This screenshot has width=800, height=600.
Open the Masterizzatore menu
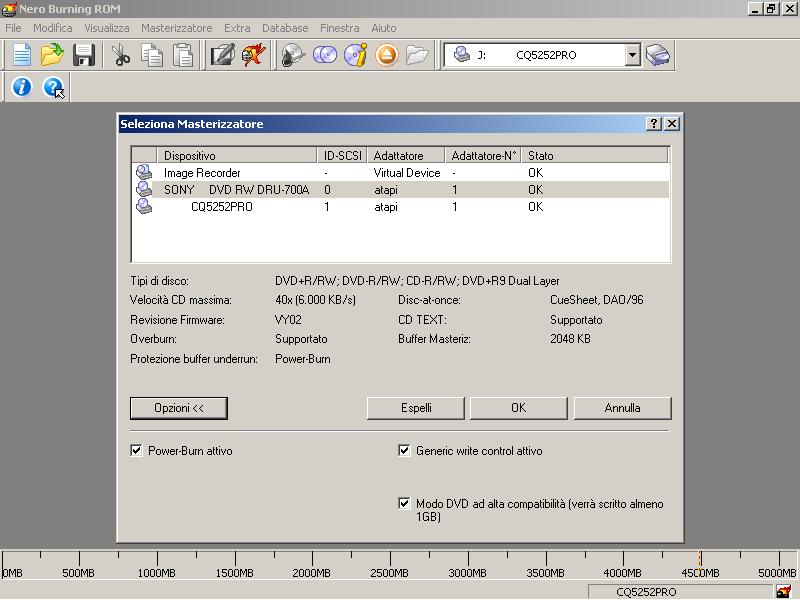click(x=177, y=28)
